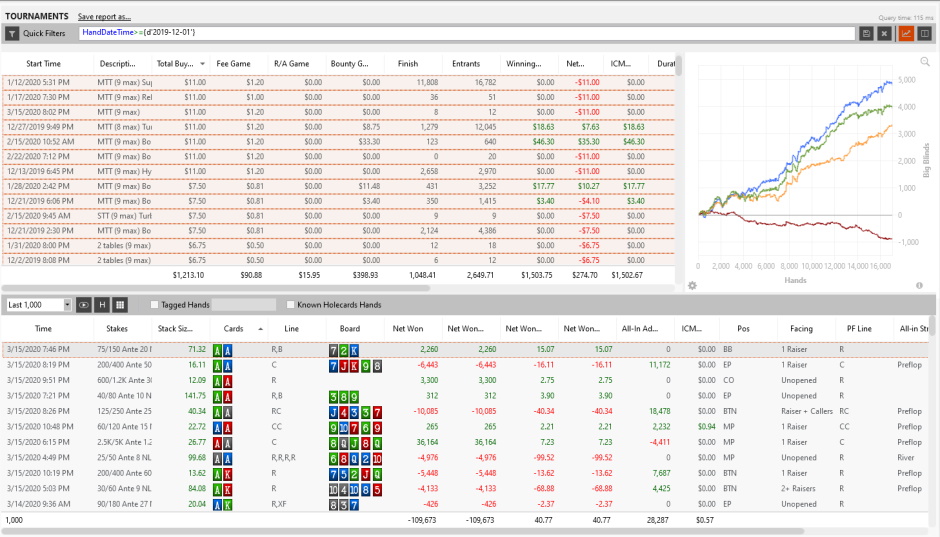Sort hands by the Stakes column

[117, 329]
